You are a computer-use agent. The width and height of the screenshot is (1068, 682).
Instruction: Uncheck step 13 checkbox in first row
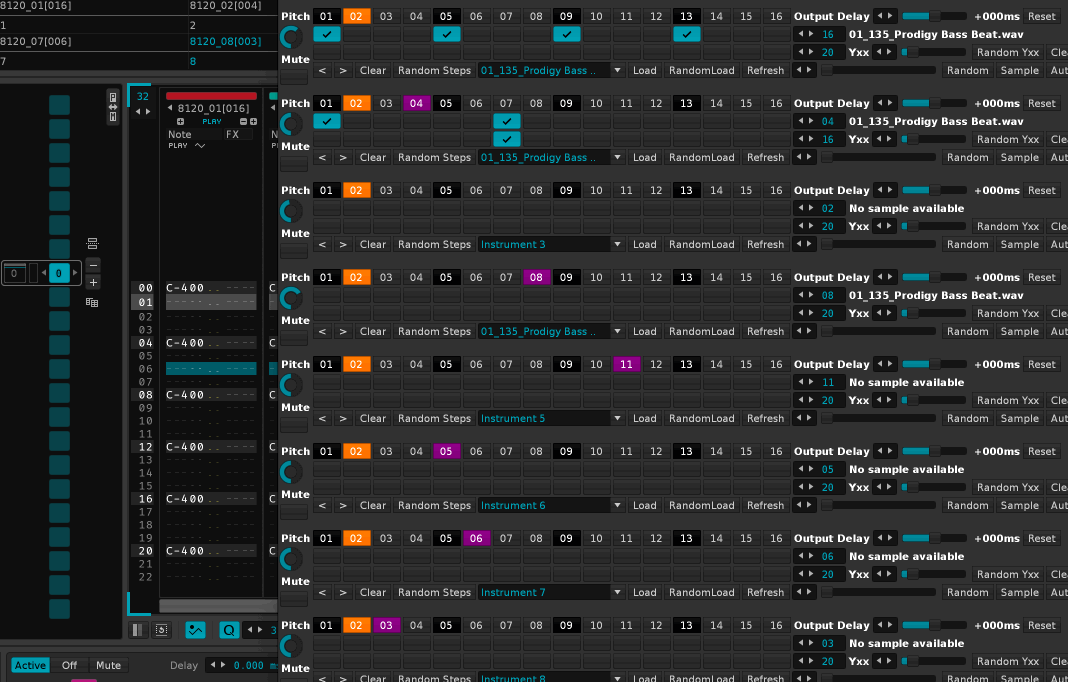coord(686,34)
